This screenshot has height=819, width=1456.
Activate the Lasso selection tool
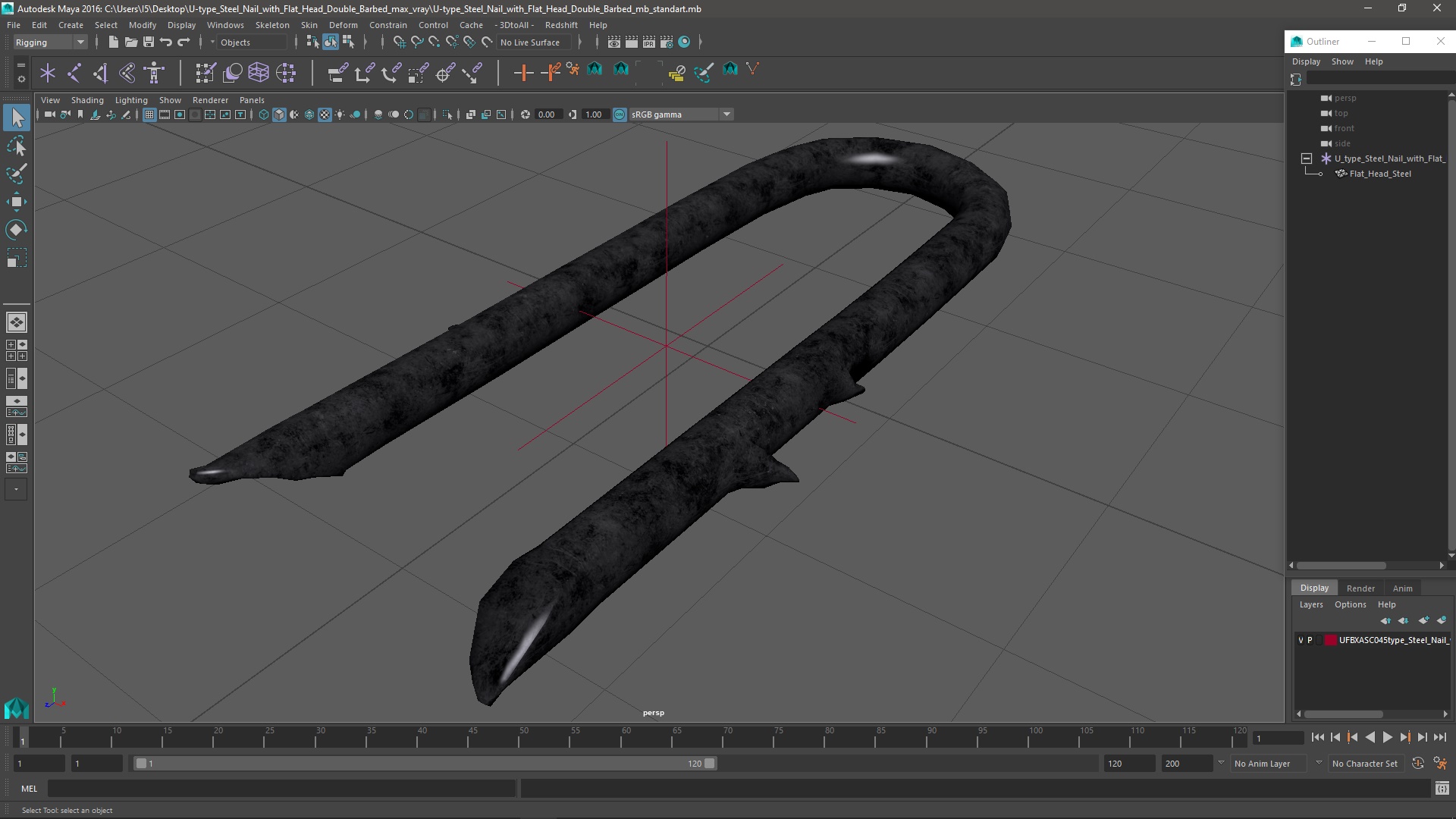[x=17, y=146]
